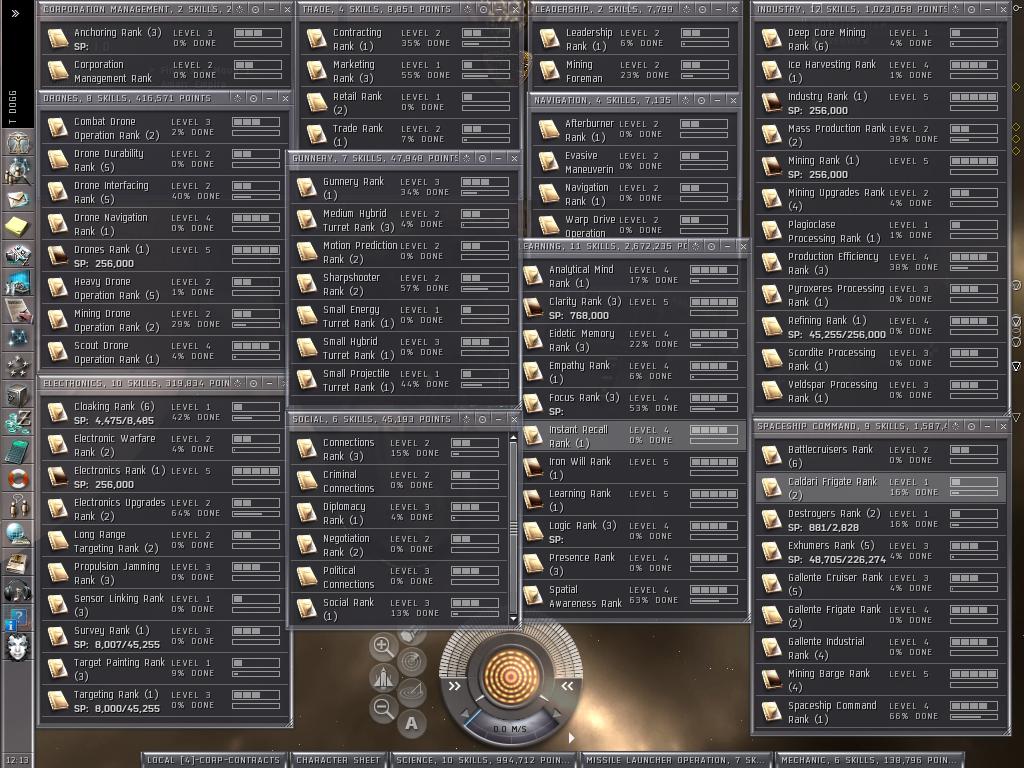Select the Refining Rank (1) skill row
This screenshot has width=1024, height=768.
click(x=880, y=327)
